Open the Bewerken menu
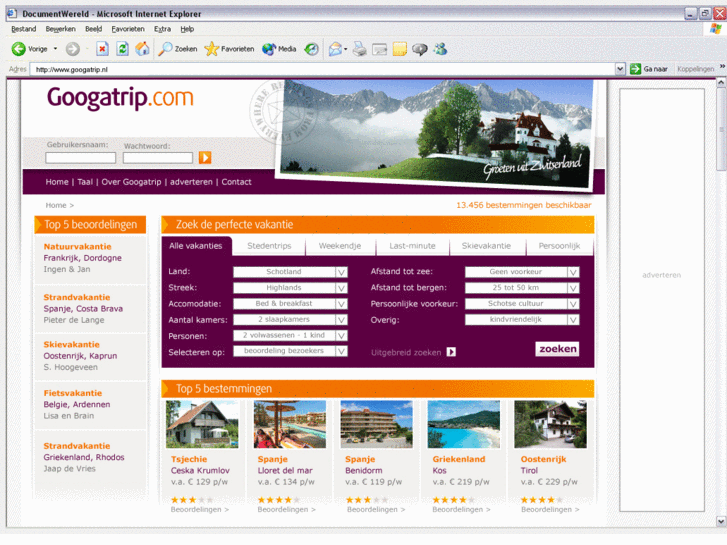This screenshot has width=727, height=545. click(60, 29)
